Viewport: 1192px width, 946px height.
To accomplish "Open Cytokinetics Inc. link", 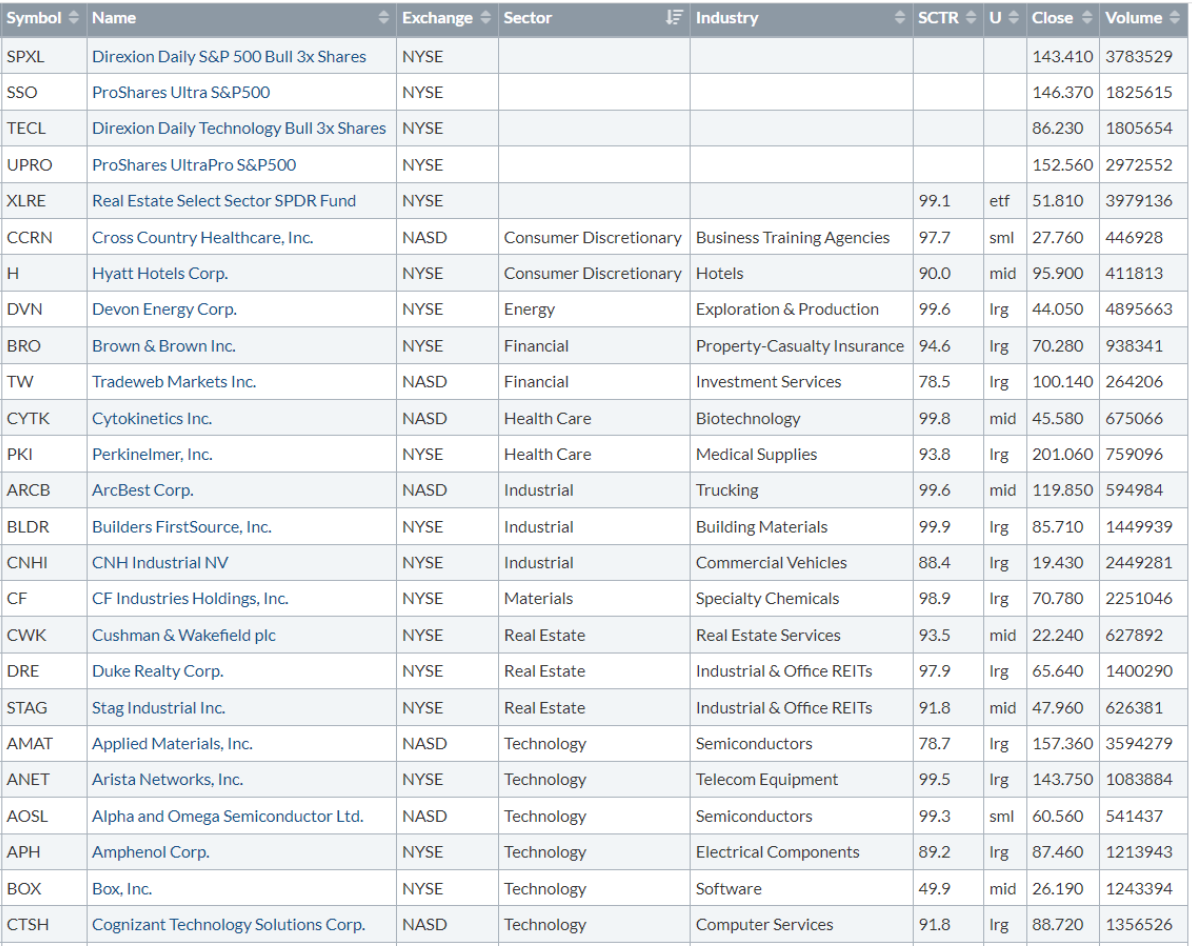I will coord(151,418).
